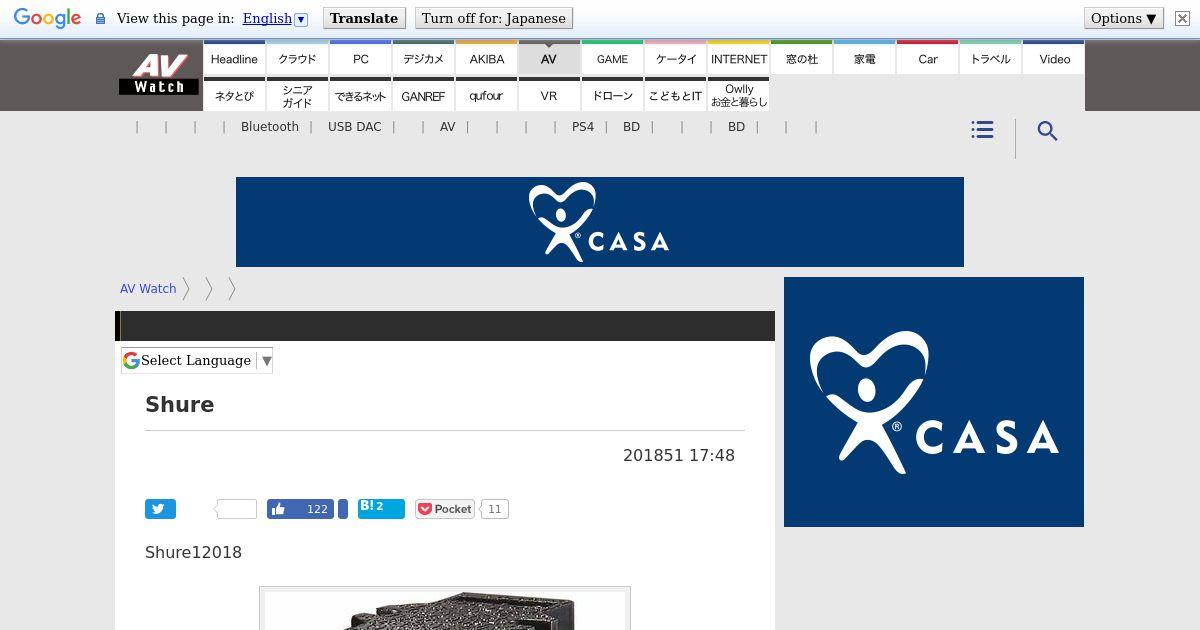Click the wide CASA banner advertisement
Image resolution: width=1200 pixels, height=630 pixels.
coord(600,222)
